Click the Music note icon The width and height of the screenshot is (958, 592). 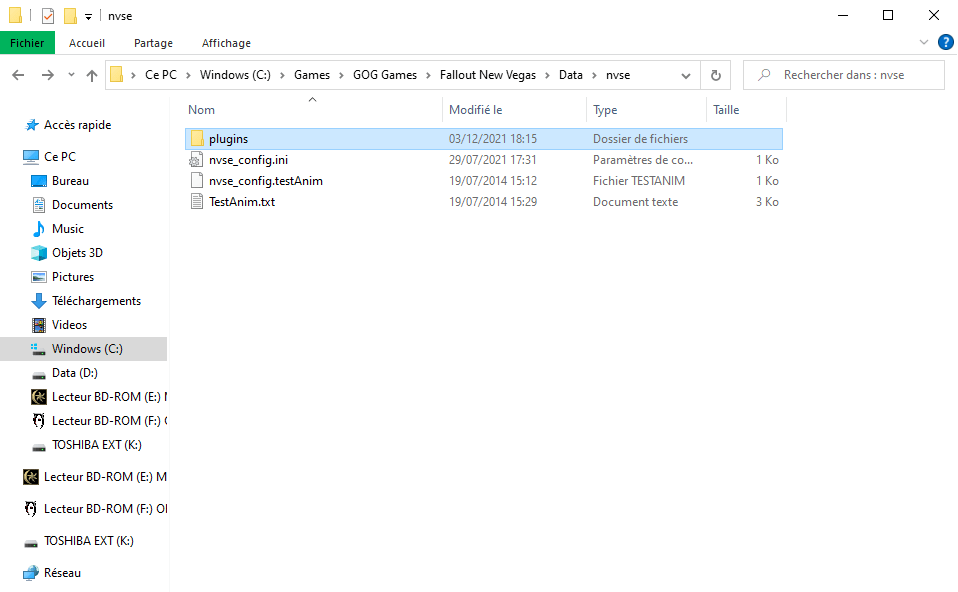coord(38,229)
